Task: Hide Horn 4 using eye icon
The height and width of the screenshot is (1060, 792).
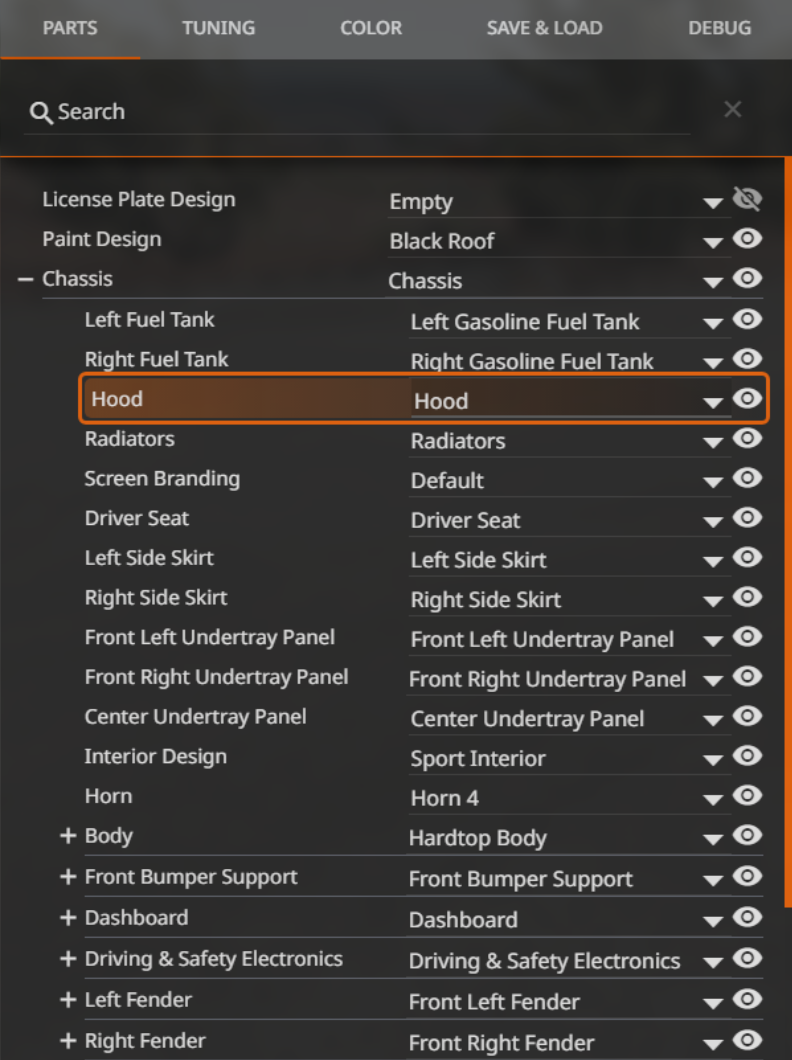Action: point(747,796)
